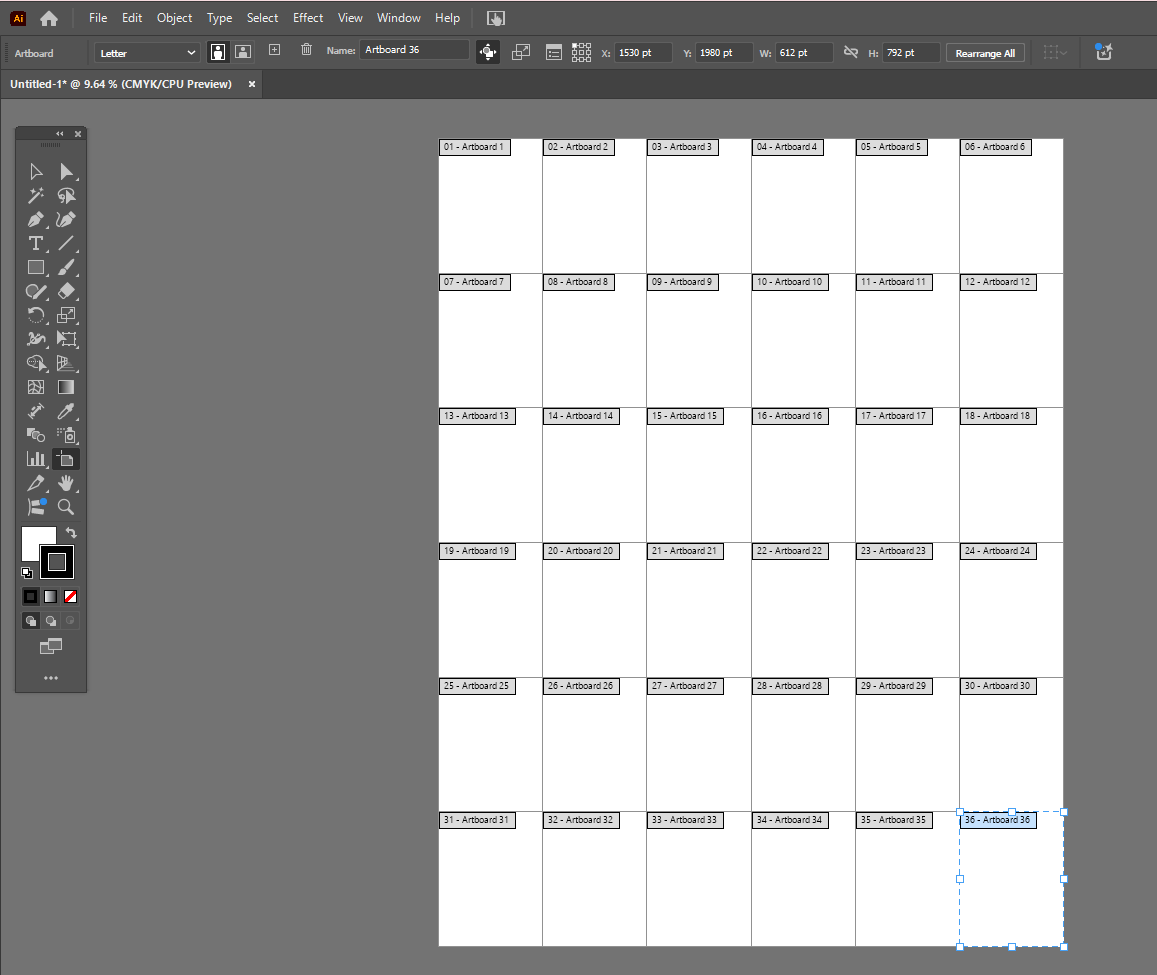This screenshot has height=975, width=1157.
Task: Click Rearrange All grid icon
Action: click(581, 52)
